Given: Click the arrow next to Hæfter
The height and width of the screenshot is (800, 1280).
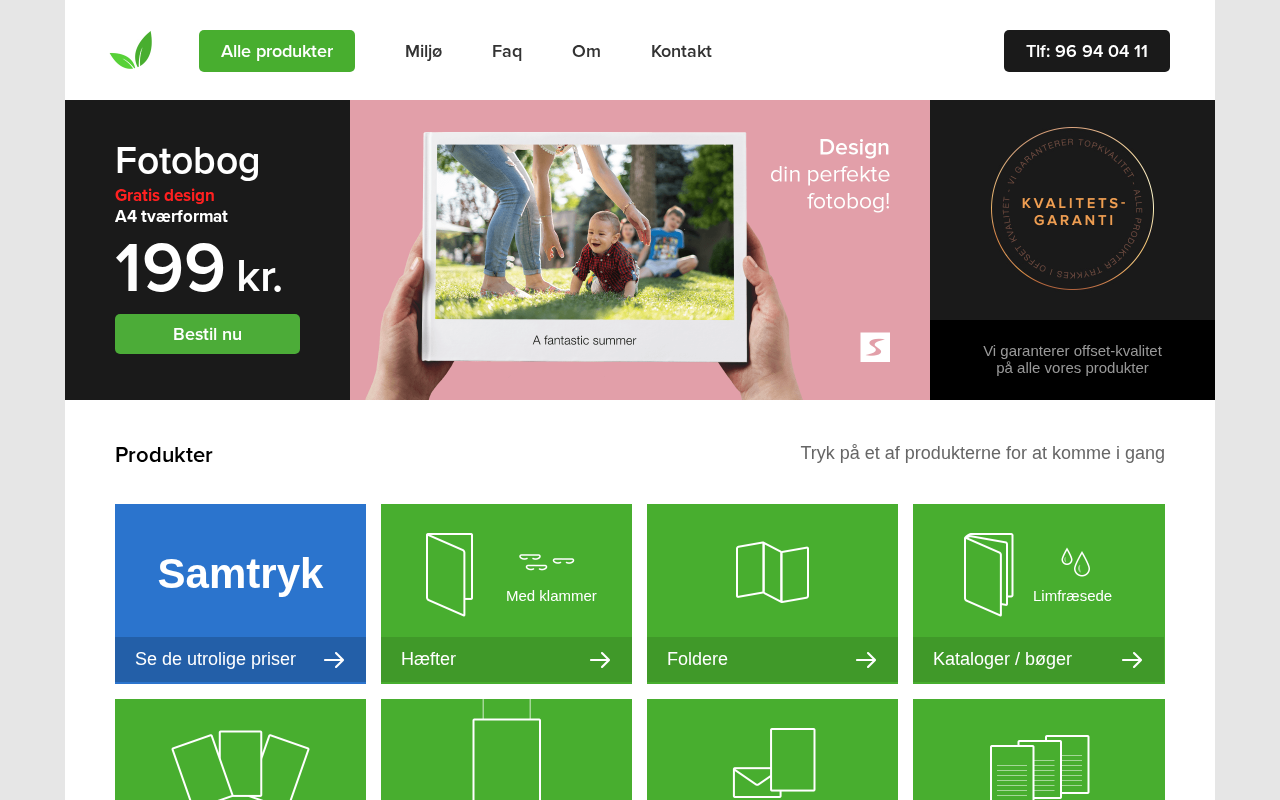Looking at the screenshot, I should coord(600,660).
